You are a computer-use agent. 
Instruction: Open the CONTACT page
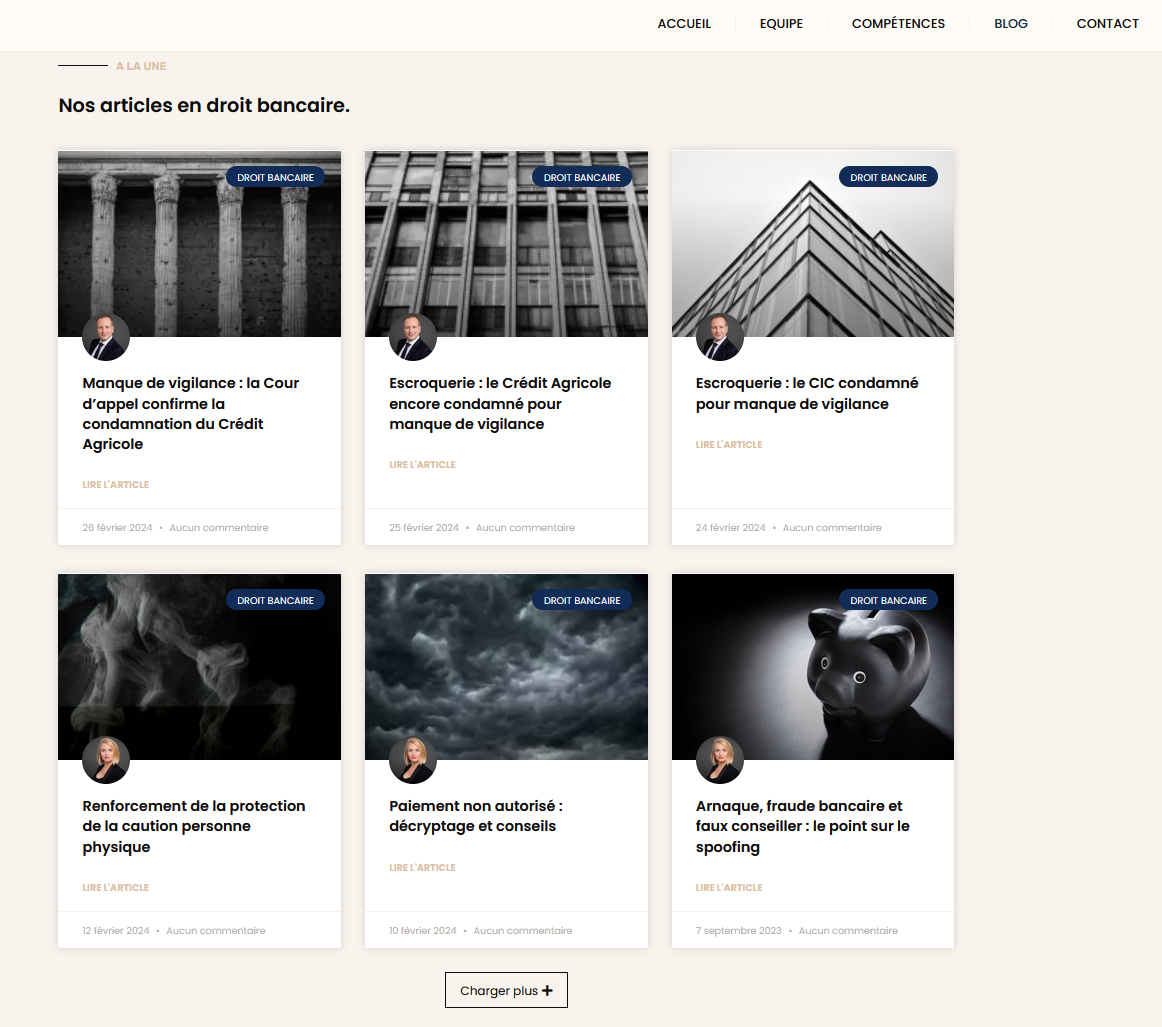[x=1107, y=24]
